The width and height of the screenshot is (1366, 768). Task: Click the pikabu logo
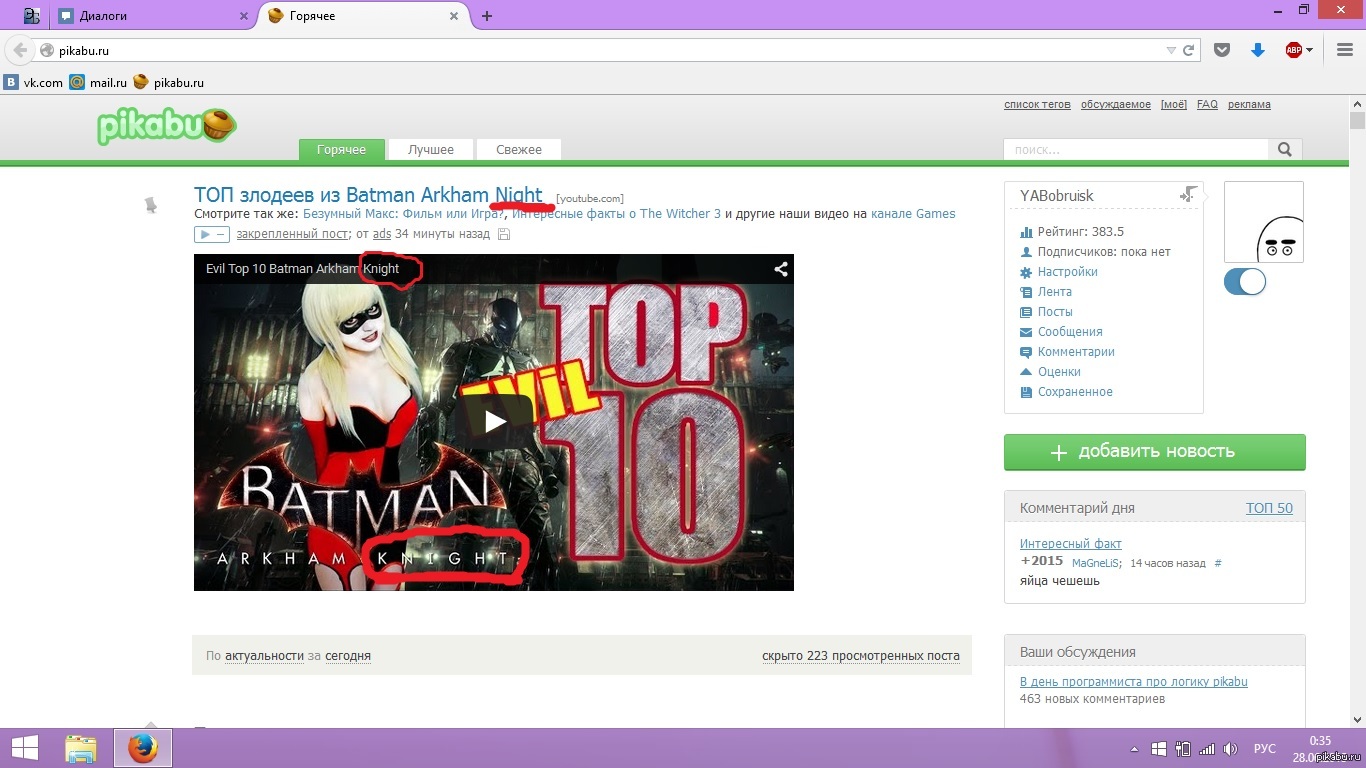[x=167, y=125]
